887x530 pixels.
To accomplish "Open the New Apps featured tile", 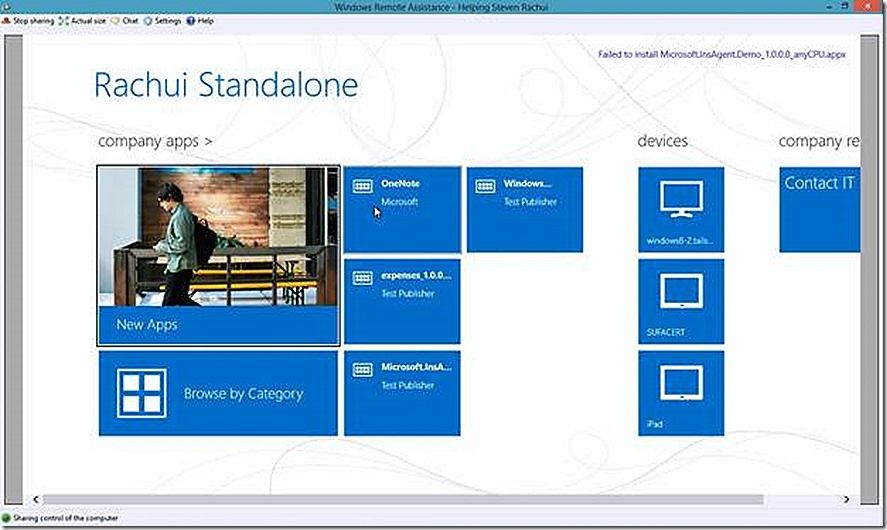I will [218, 256].
